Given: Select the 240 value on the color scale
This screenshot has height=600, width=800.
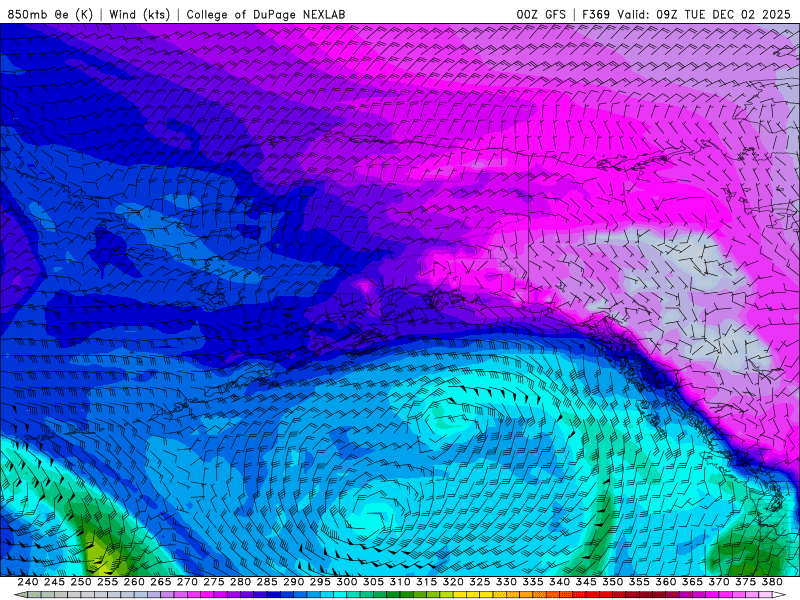Looking at the screenshot, I should (28, 582).
